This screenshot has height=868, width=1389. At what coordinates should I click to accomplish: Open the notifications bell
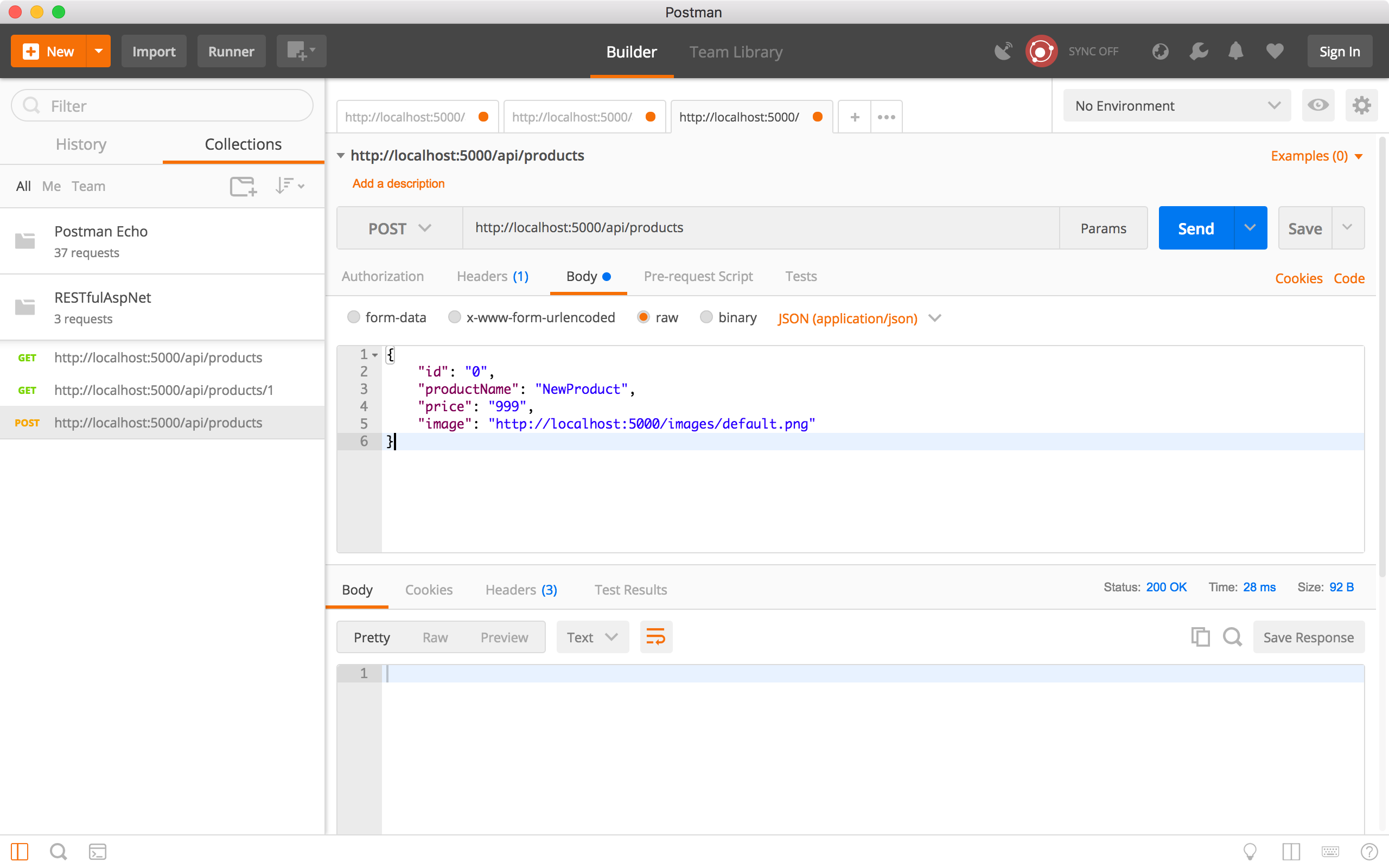(1236, 51)
